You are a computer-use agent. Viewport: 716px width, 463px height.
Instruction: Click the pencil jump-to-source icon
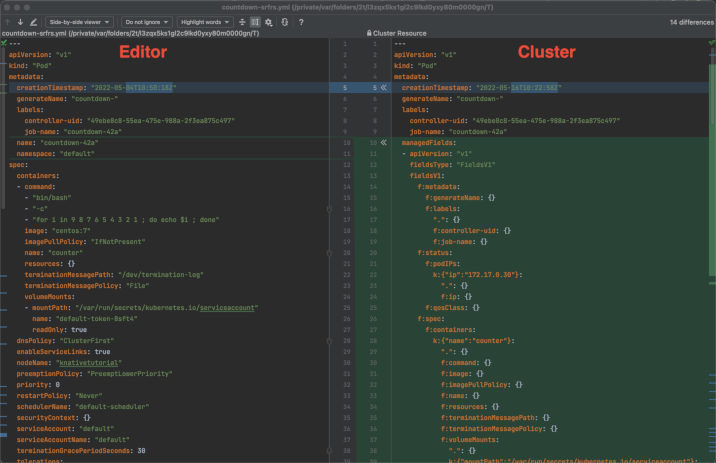pos(33,22)
